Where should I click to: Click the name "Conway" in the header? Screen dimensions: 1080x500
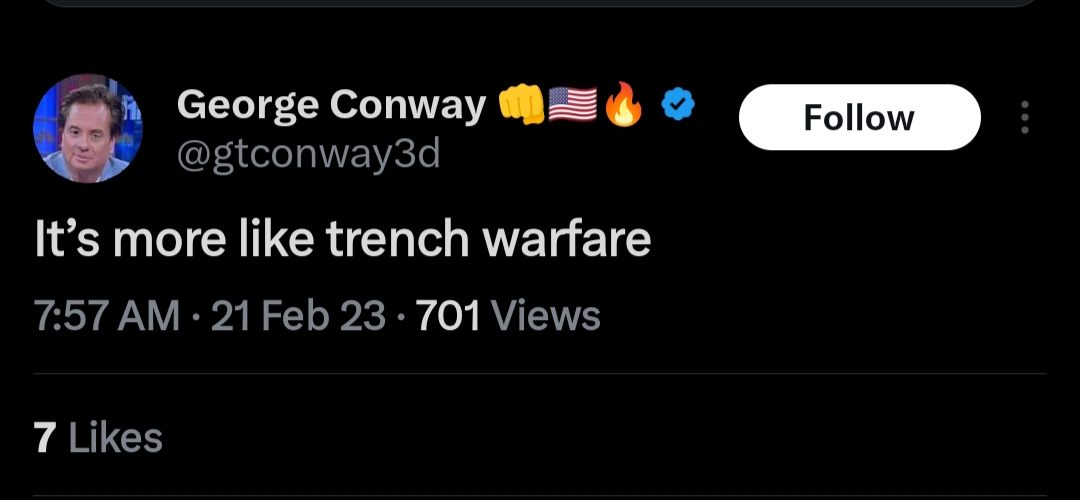click(x=406, y=104)
